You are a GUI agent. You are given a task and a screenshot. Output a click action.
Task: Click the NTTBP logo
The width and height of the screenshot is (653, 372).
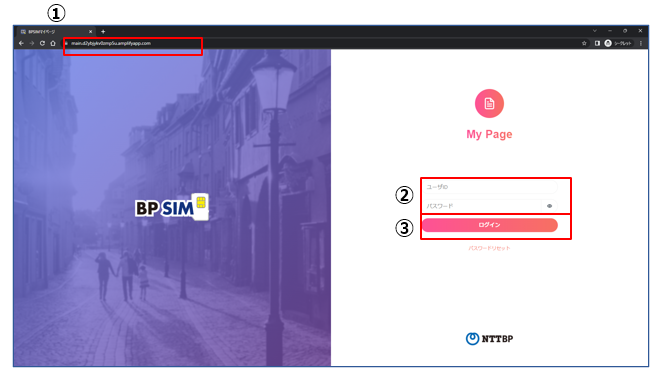pos(489,339)
